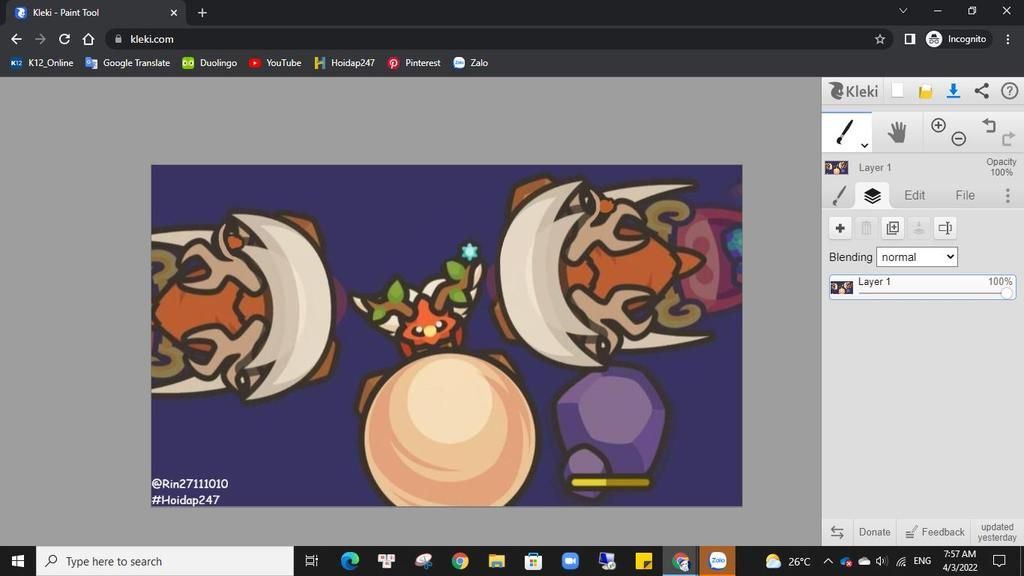Image resolution: width=1024 pixels, height=576 pixels.
Task: Open the Duolingo bookmark
Action: click(x=209, y=63)
